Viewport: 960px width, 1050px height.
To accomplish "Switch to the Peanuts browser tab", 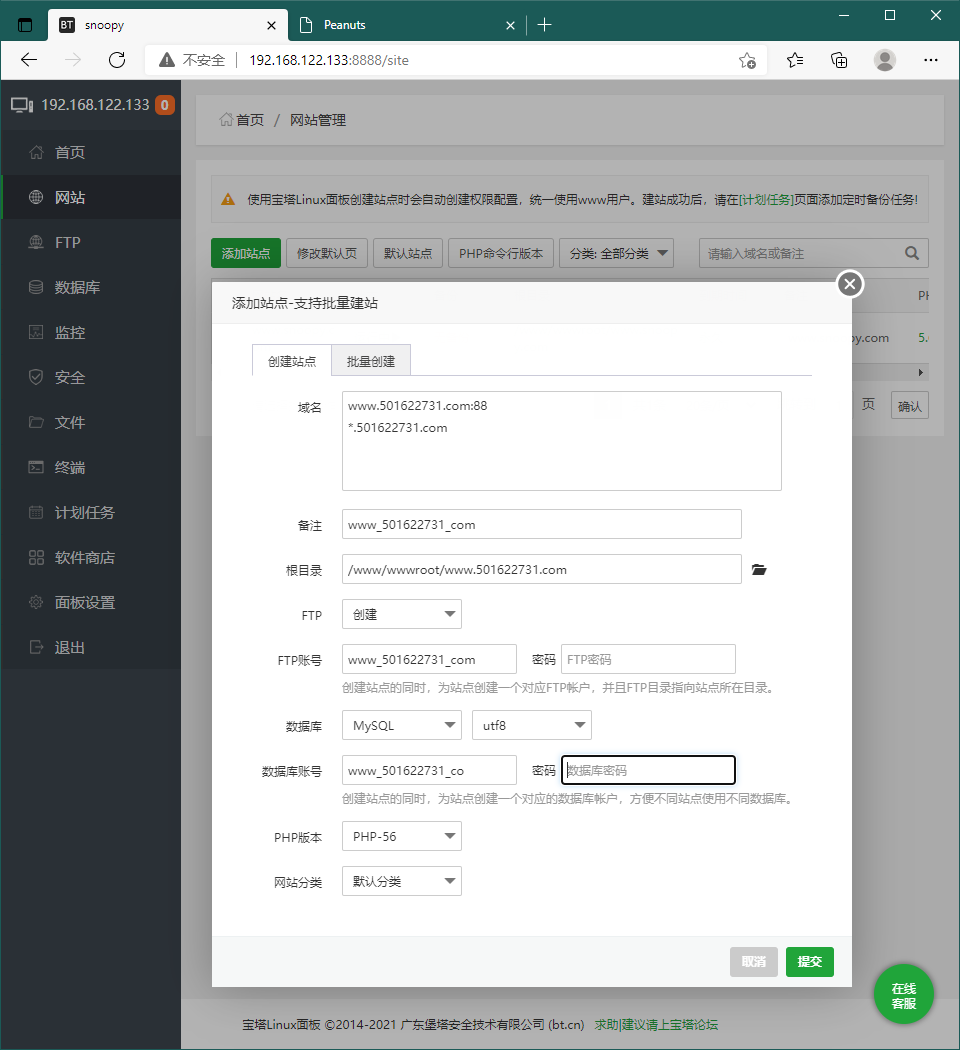I will [406, 25].
